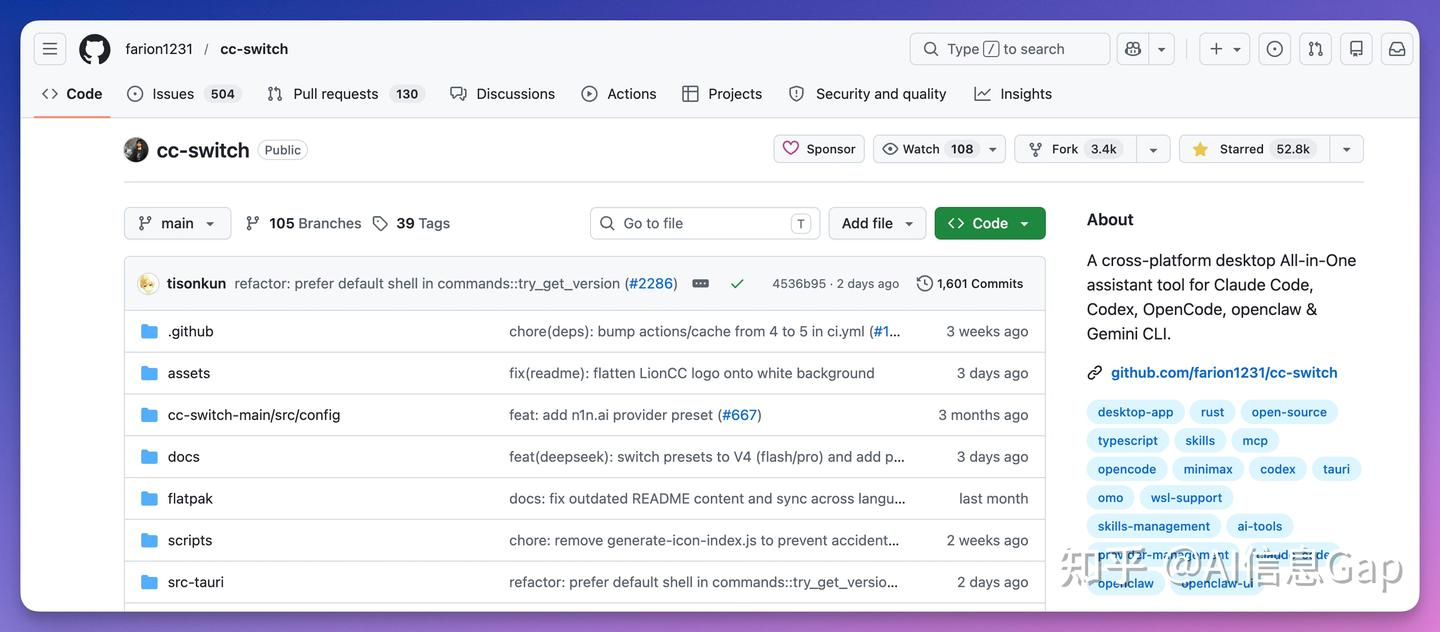Go to GitHub home via Octocat logo

point(95,49)
